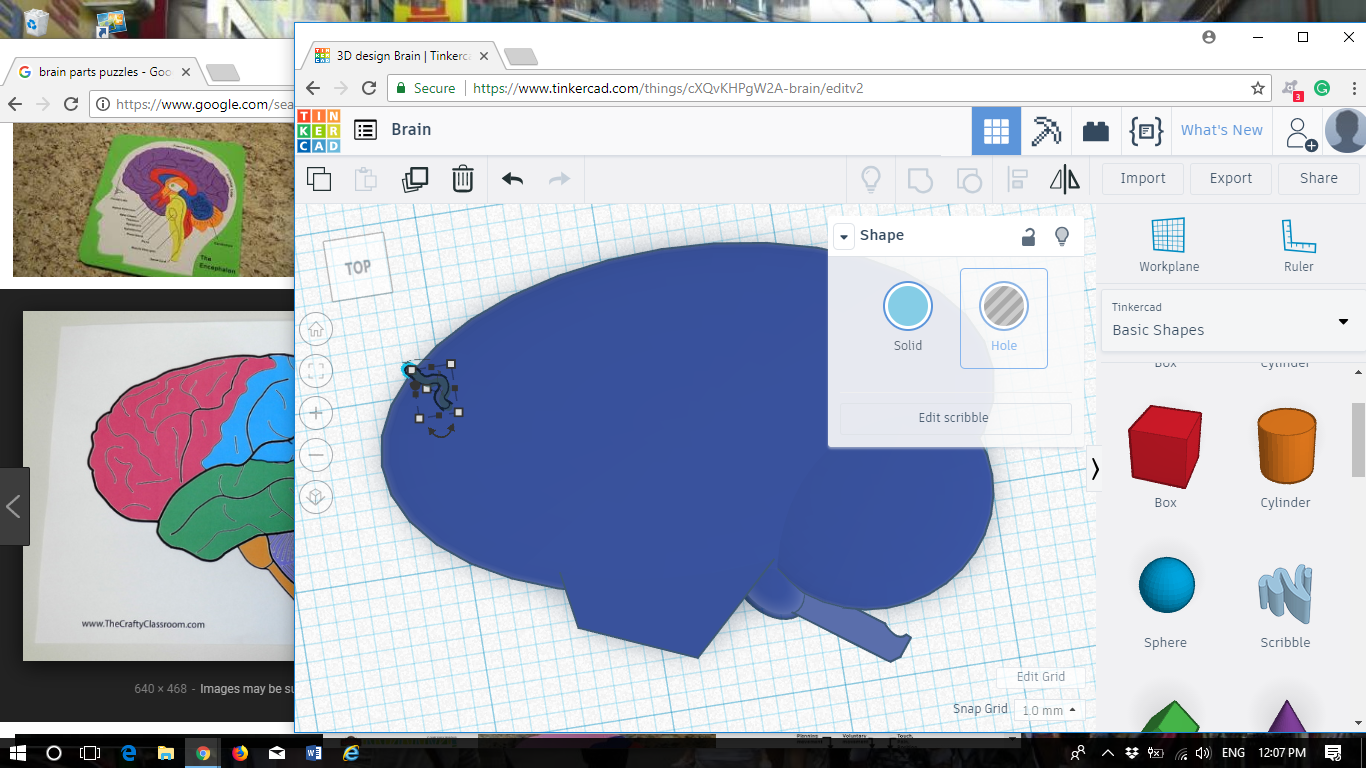Screen dimensions: 1366x768
Task: Redo the last action
Action: [x=559, y=179]
